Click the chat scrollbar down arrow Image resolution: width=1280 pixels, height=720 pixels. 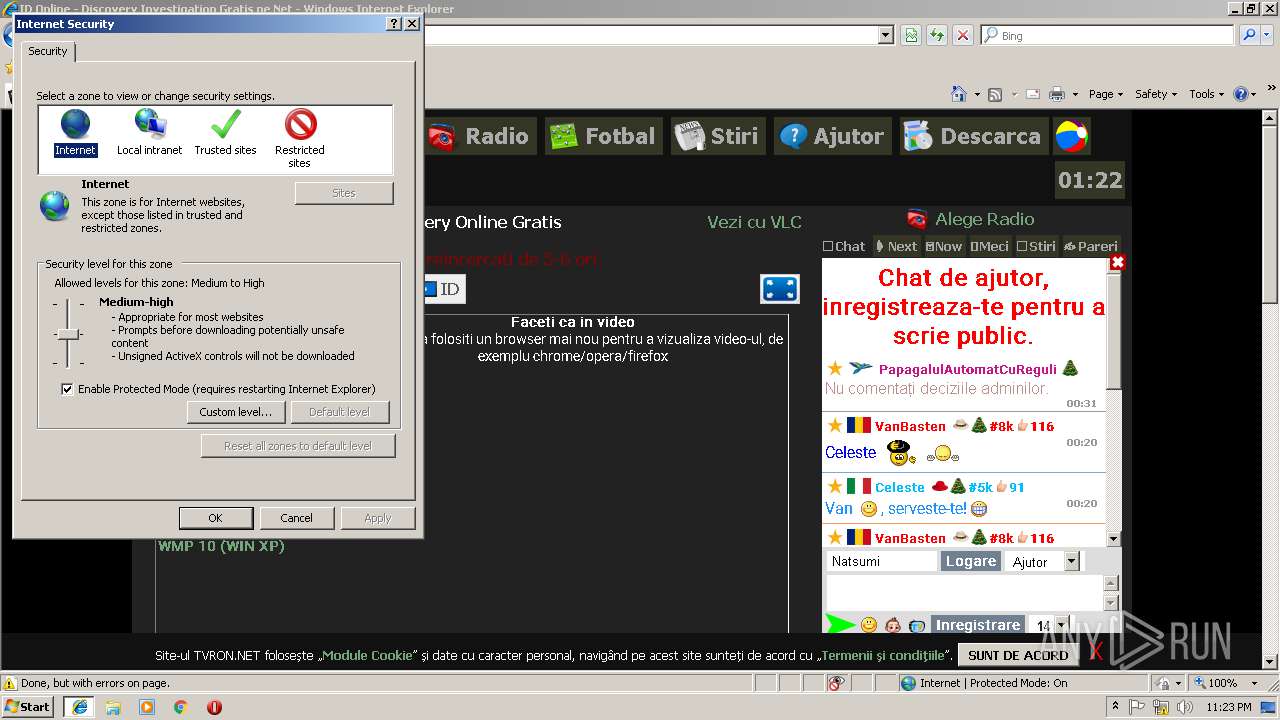click(x=1114, y=539)
